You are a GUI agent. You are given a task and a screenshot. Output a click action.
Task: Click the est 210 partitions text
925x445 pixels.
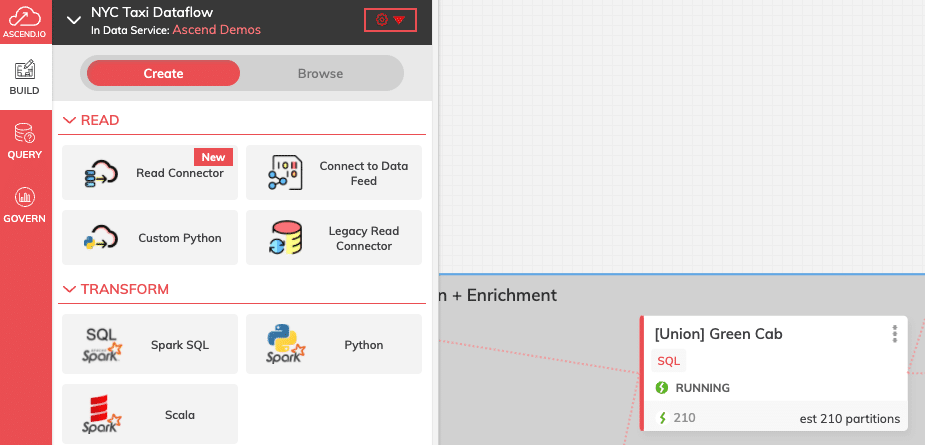tap(850, 419)
